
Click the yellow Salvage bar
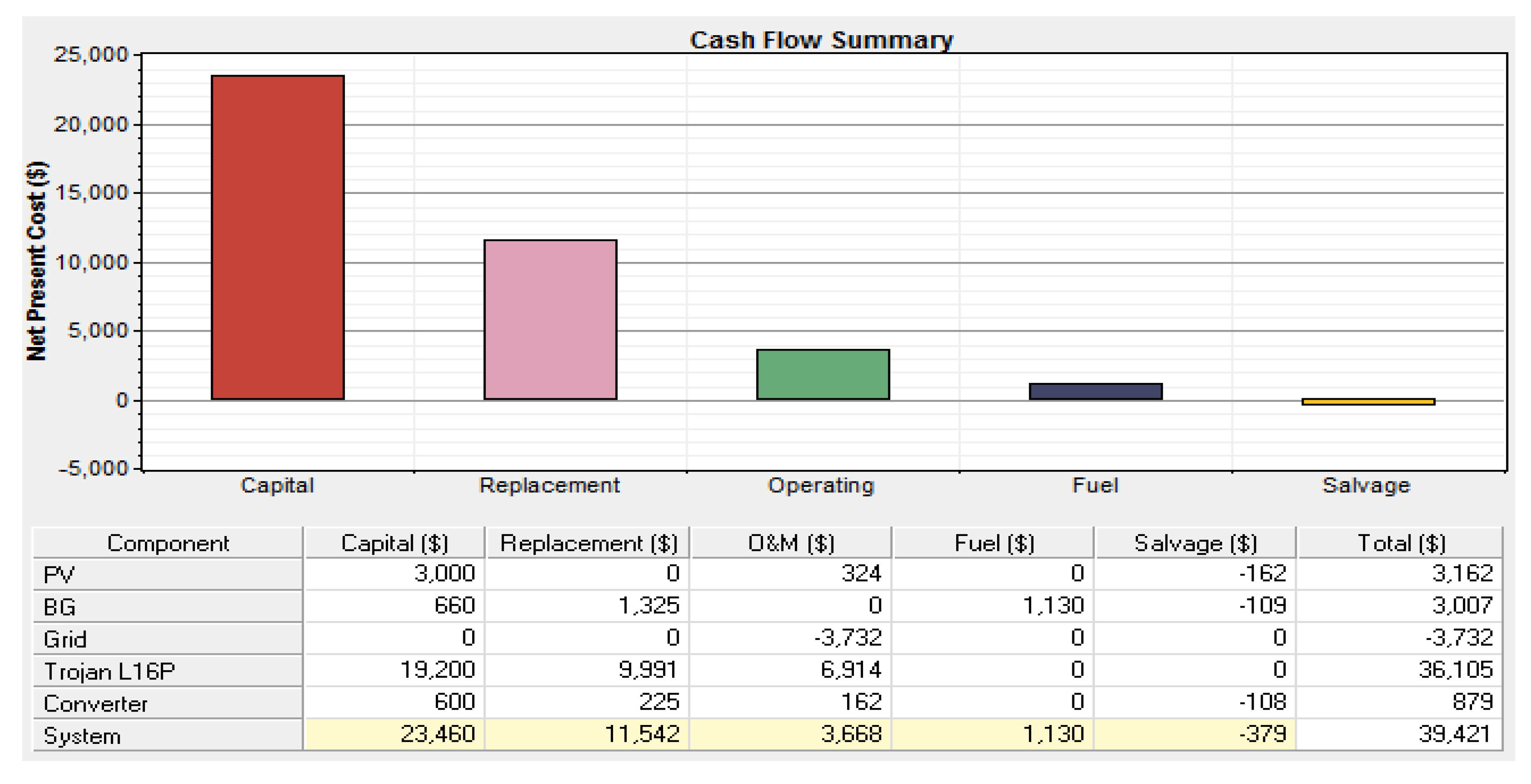[1368, 402]
